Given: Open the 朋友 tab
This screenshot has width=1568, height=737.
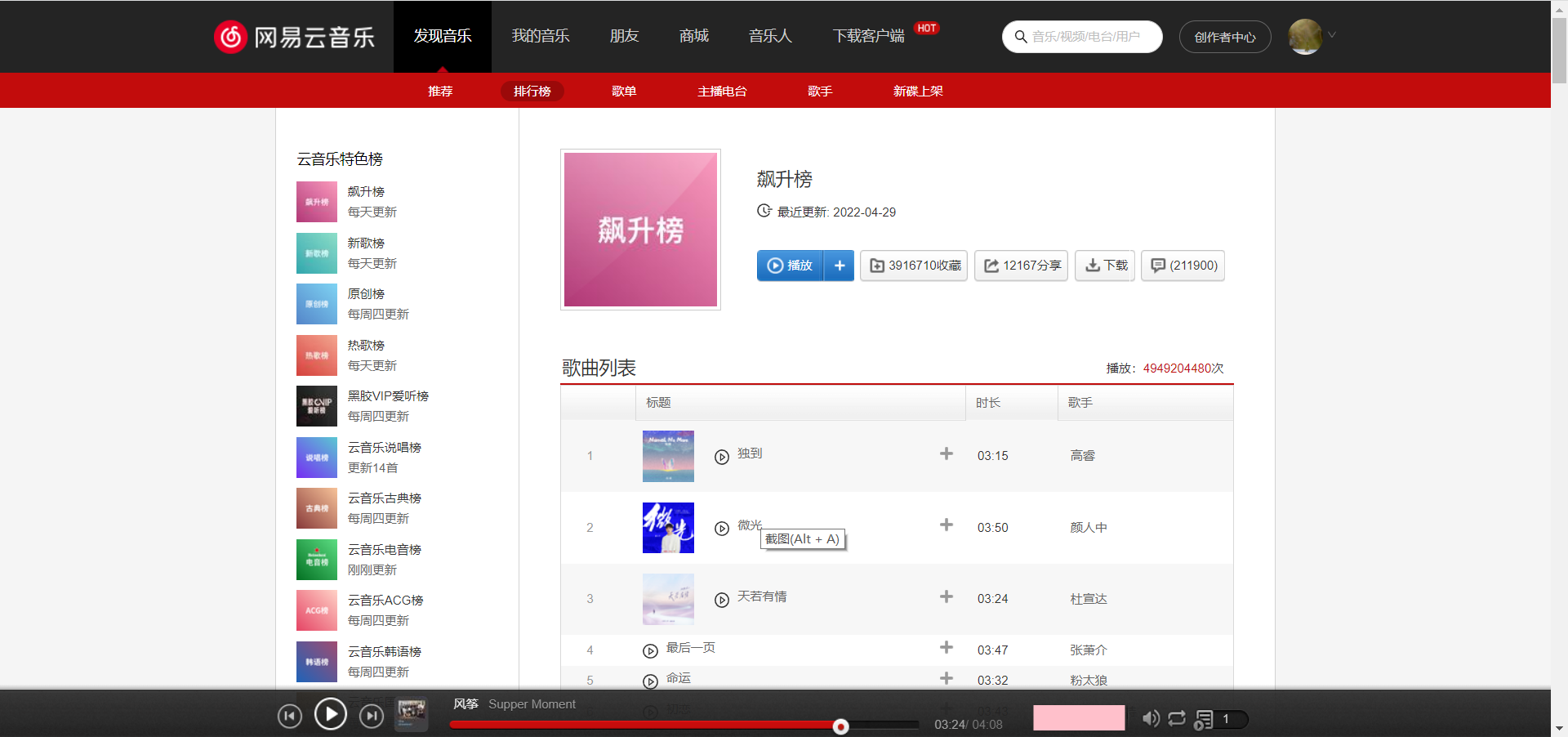Looking at the screenshot, I should pyautogui.click(x=624, y=37).
